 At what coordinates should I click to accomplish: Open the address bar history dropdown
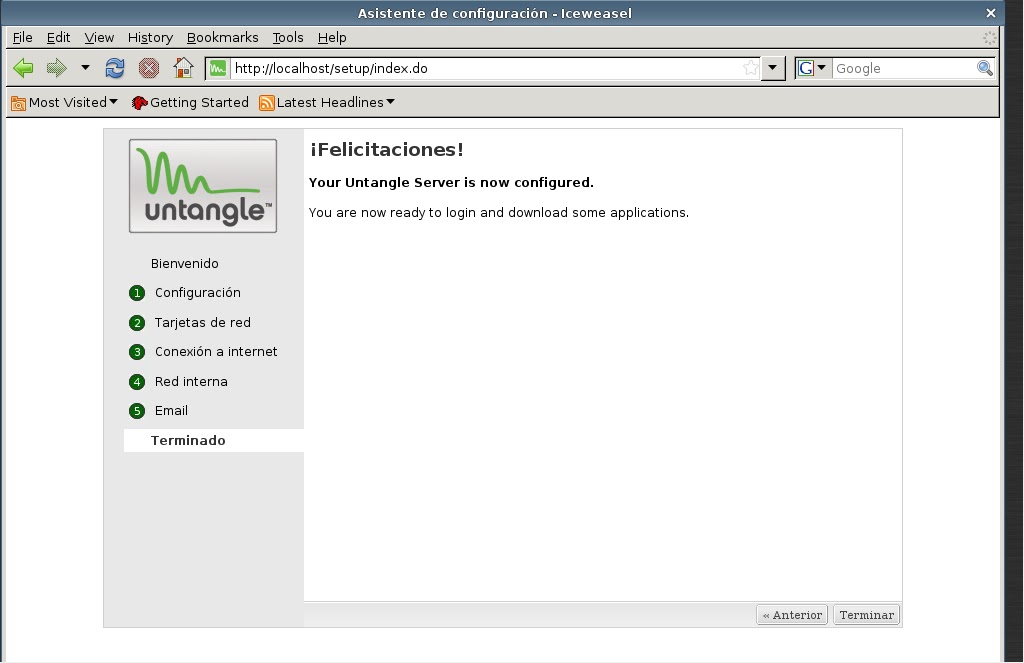click(774, 68)
